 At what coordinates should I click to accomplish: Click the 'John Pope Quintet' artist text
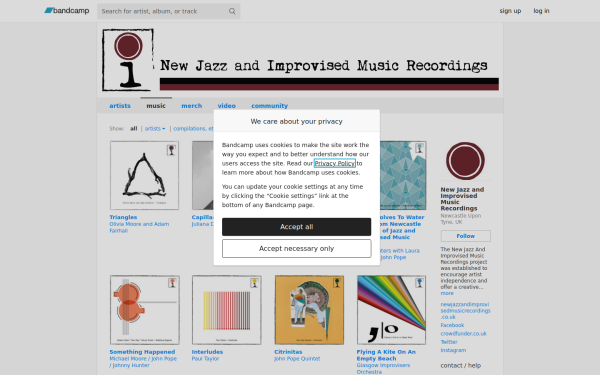pos(297,359)
